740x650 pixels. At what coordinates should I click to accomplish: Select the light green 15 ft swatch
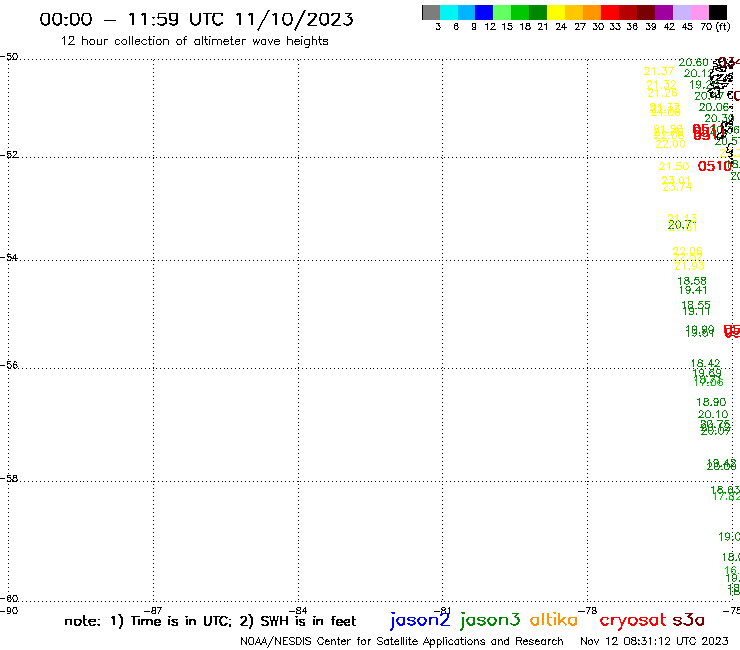pos(502,12)
